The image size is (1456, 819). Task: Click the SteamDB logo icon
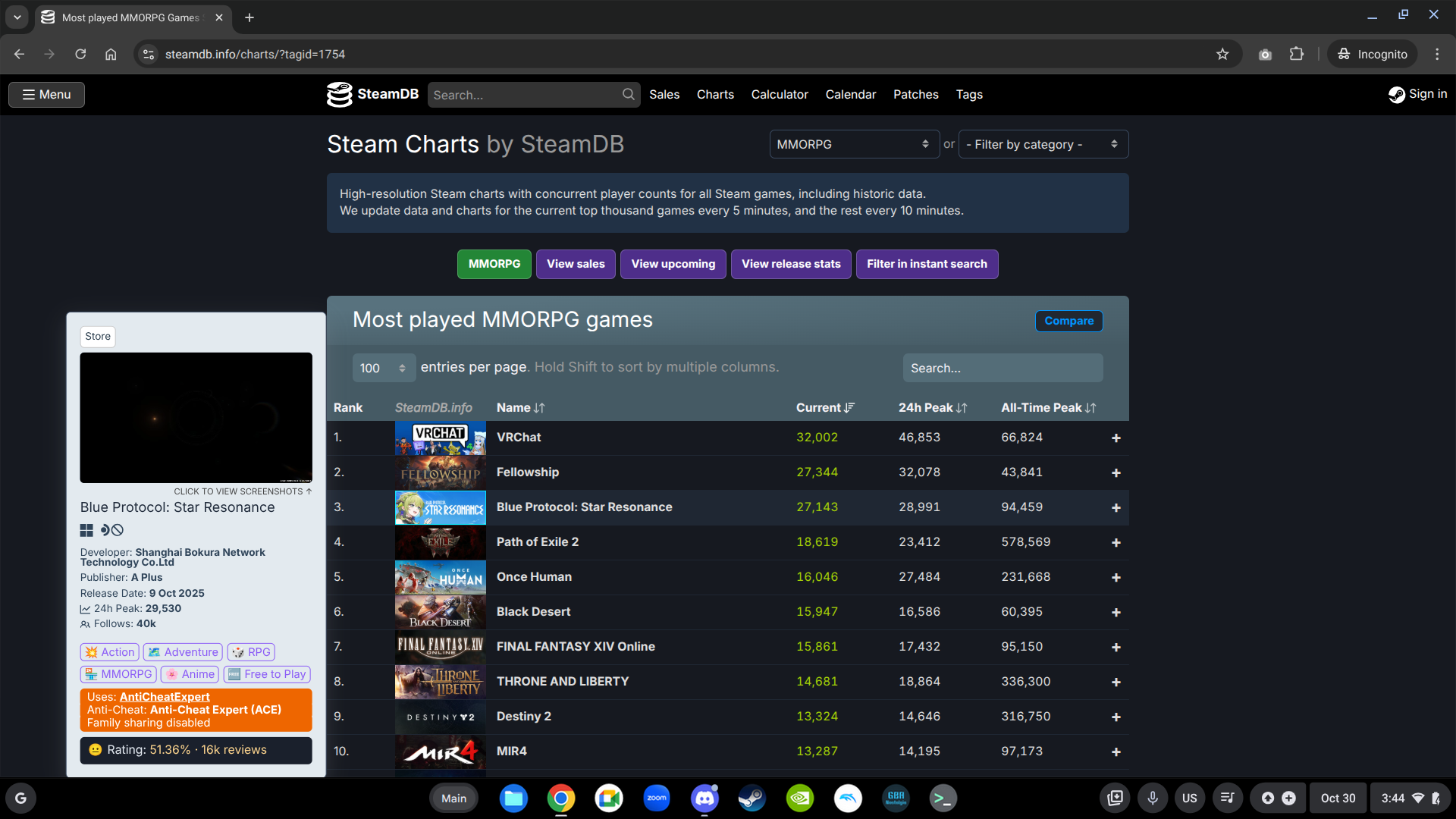point(339,94)
